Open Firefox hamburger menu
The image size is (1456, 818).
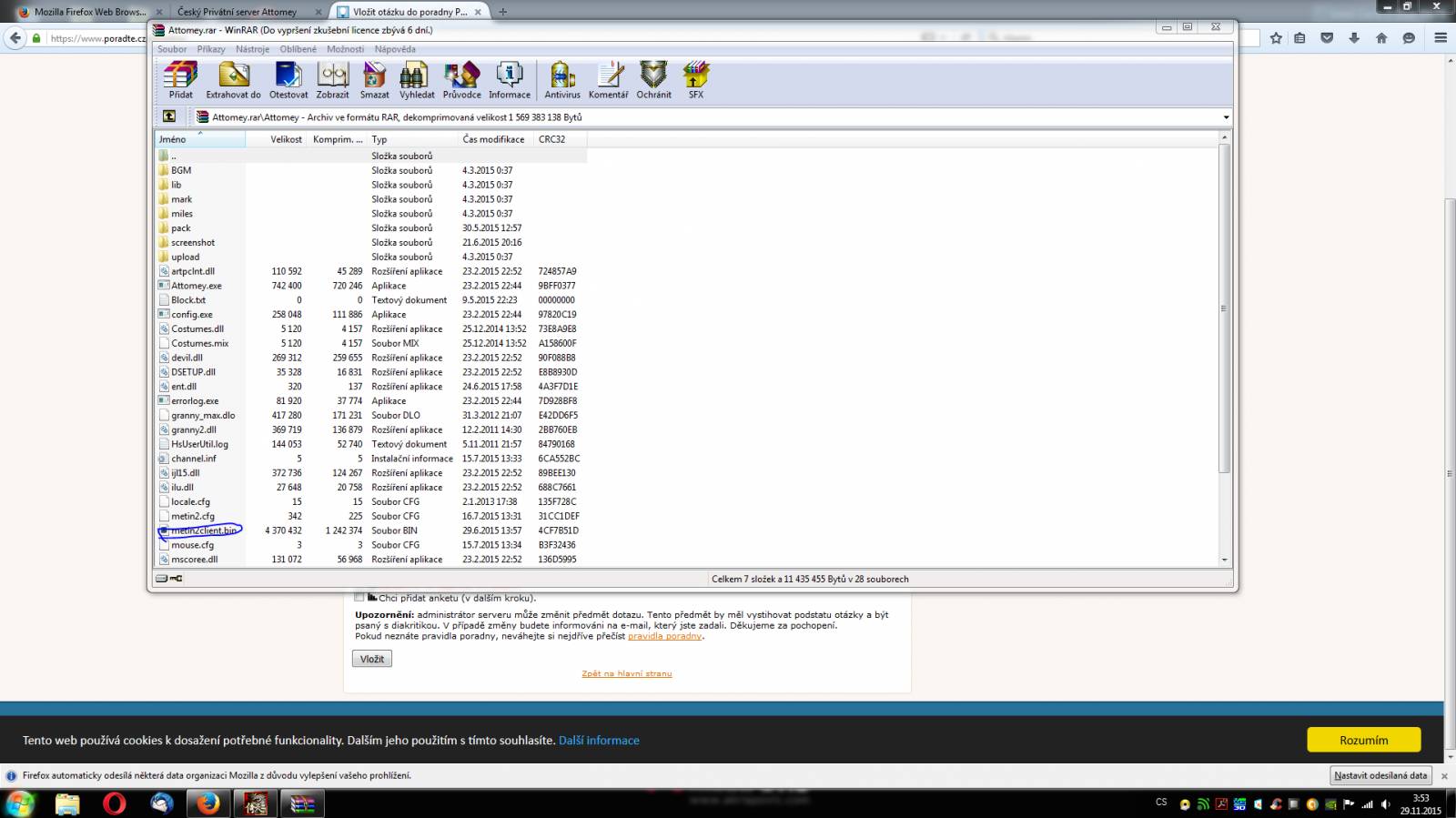pos(1441,38)
